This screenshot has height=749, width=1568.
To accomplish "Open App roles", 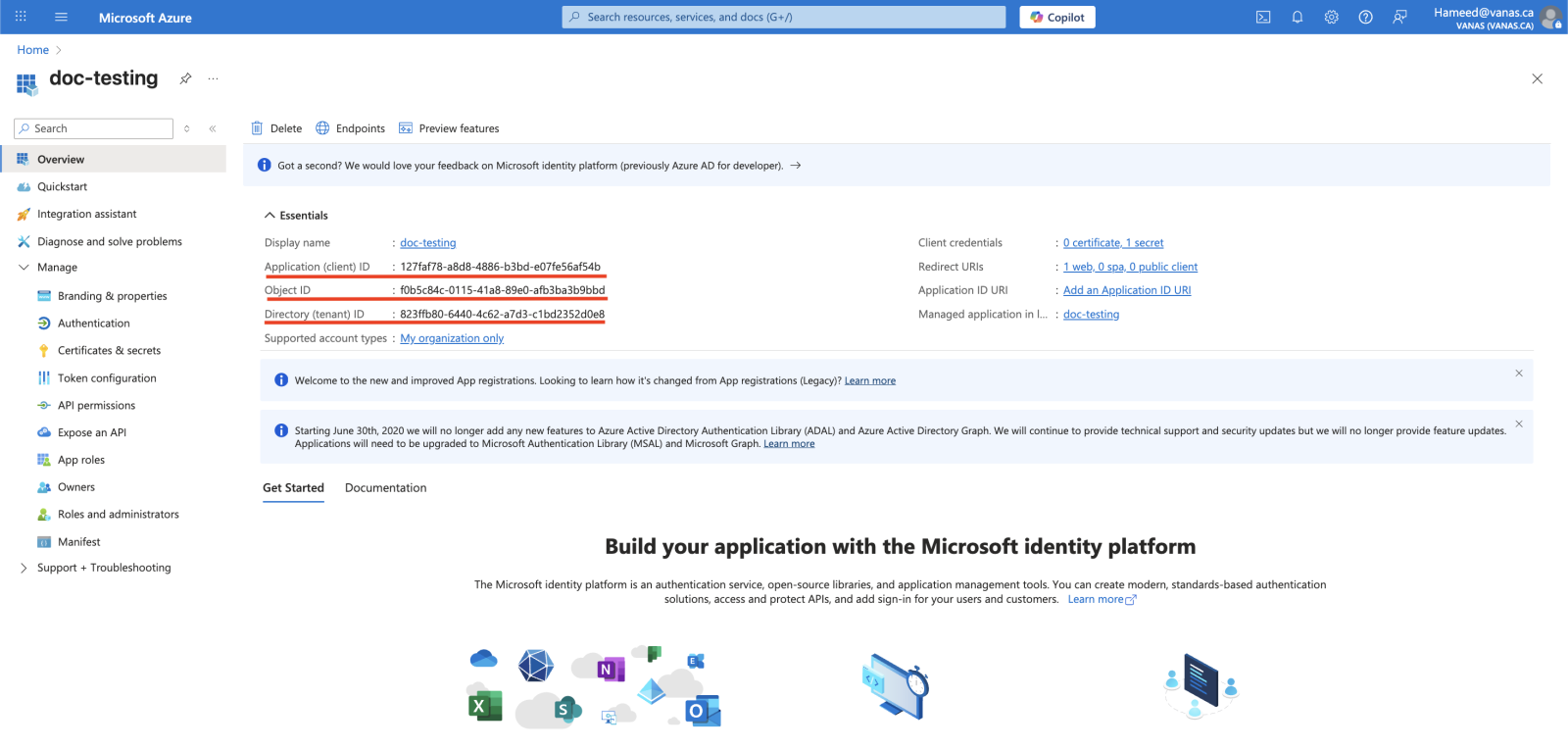I will click(80, 460).
